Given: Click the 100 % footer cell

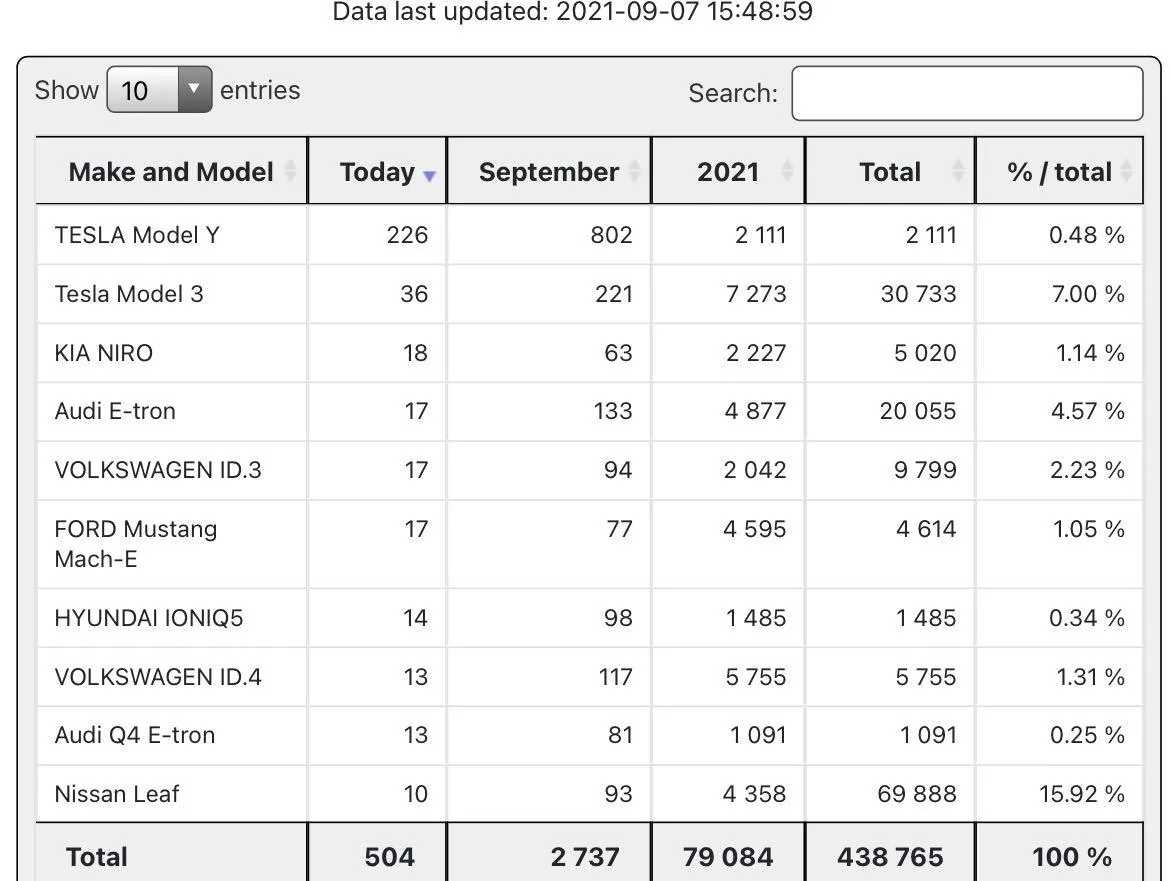Looking at the screenshot, I should [1072, 856].
